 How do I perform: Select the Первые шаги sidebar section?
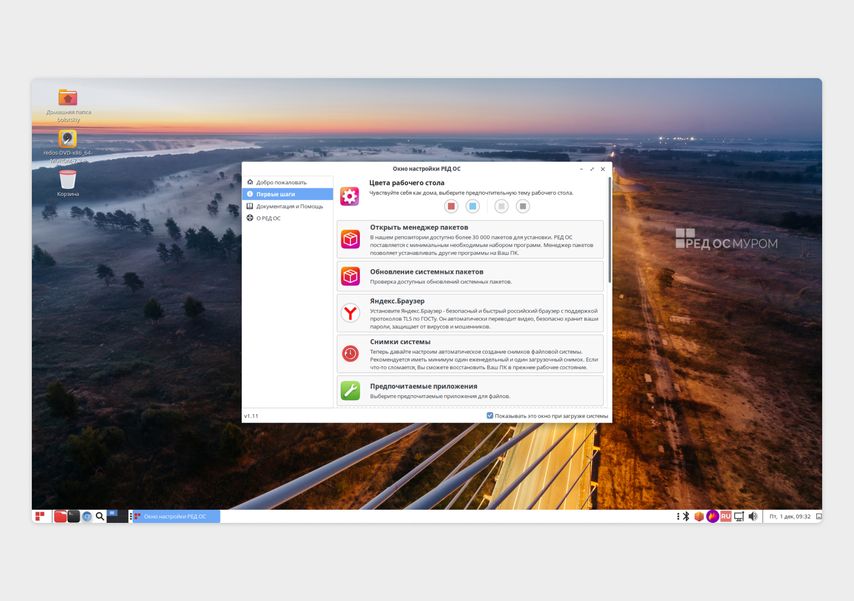[x=288, y=194]
